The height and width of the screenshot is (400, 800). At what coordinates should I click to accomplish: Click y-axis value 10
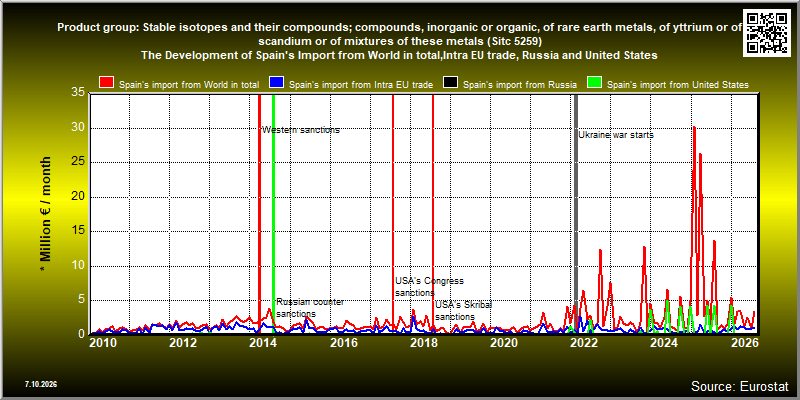pos(78,266)
